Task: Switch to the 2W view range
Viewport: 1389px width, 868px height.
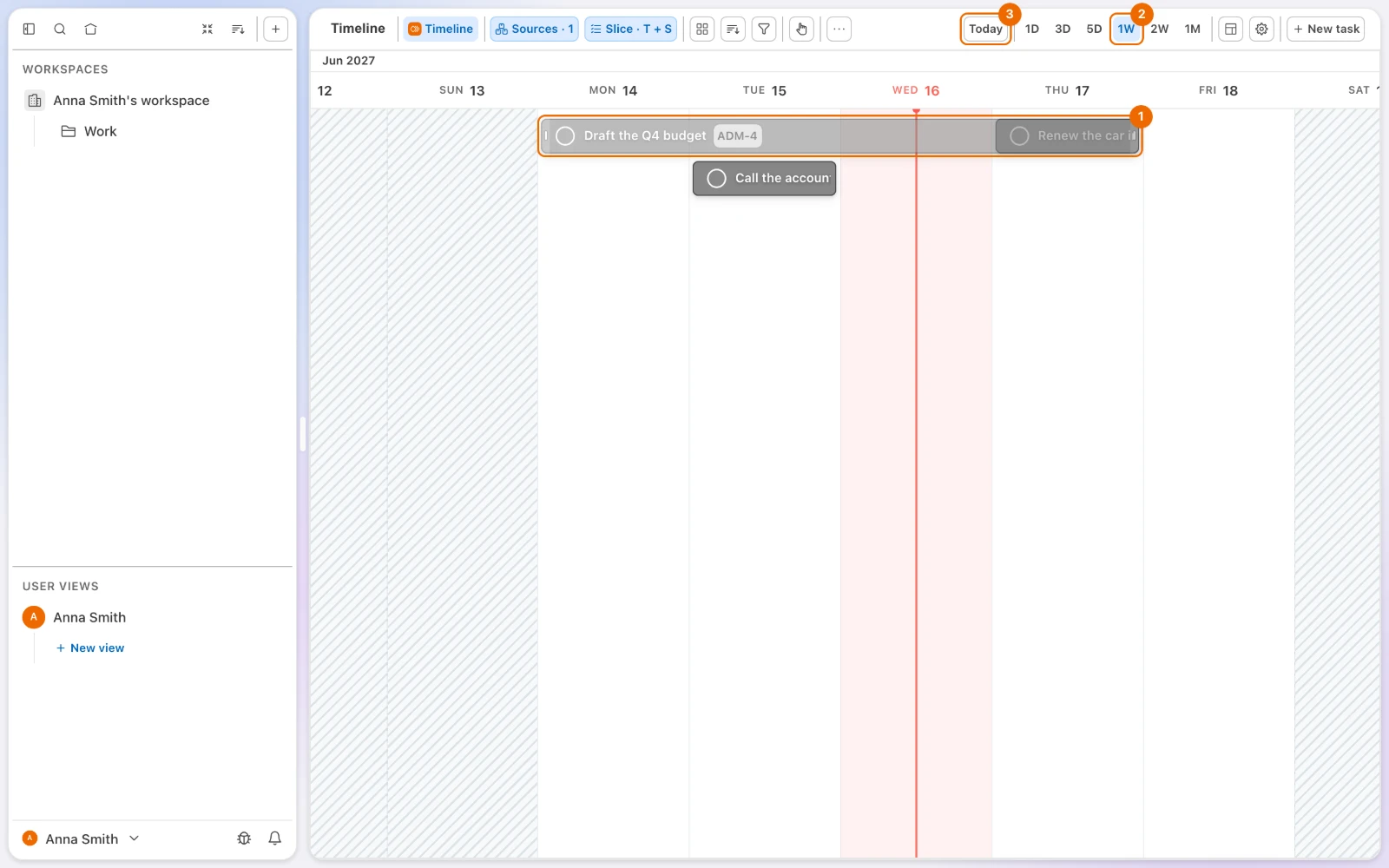Action: click(1160, 29)
